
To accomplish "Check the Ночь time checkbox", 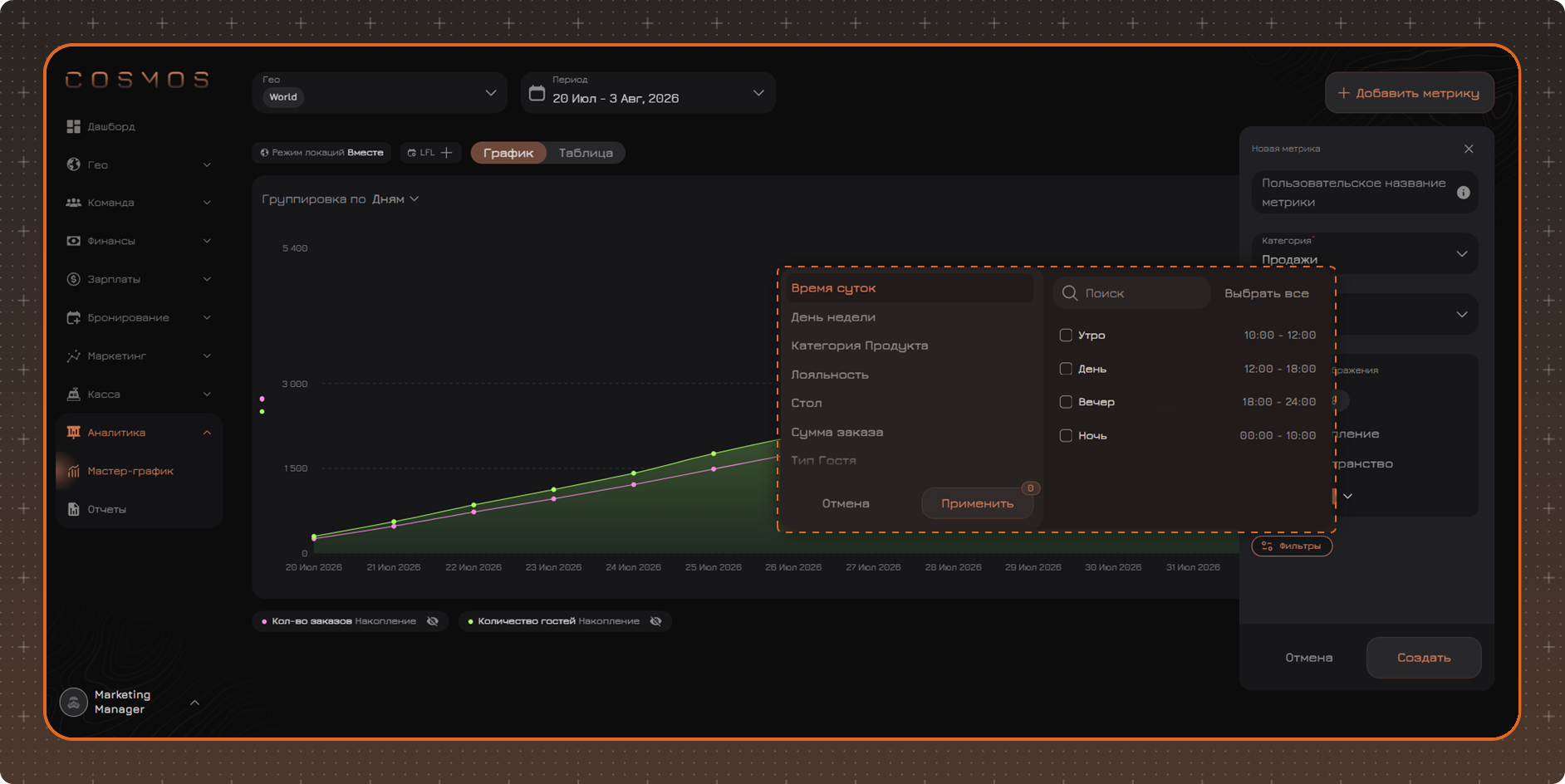I will coord(1066,435).
